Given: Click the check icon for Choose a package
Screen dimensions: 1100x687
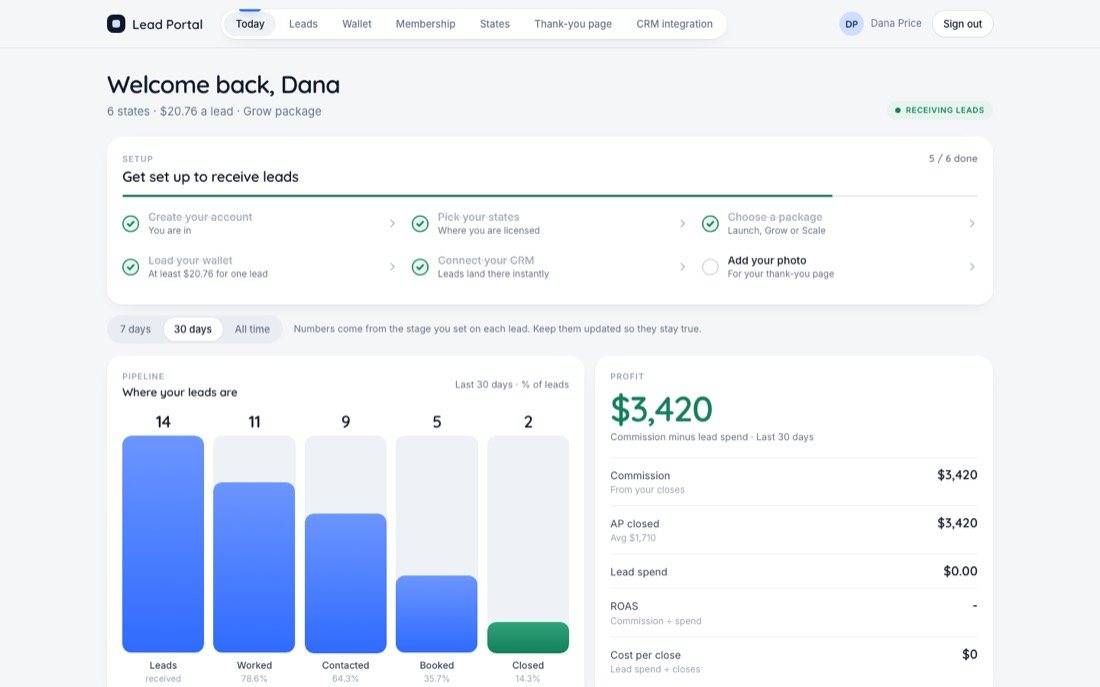Looking at the screenshot, I should tap(710, 224).
